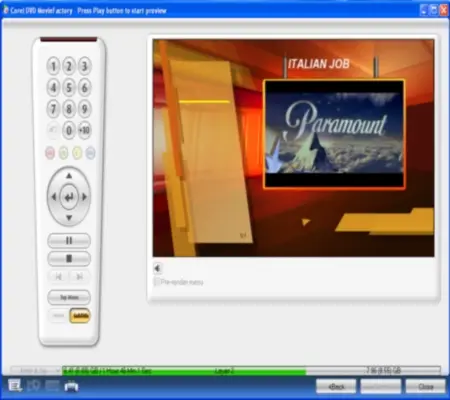Click the +10 remote key
Screen dimensions: 450x400
pos(85,130)
